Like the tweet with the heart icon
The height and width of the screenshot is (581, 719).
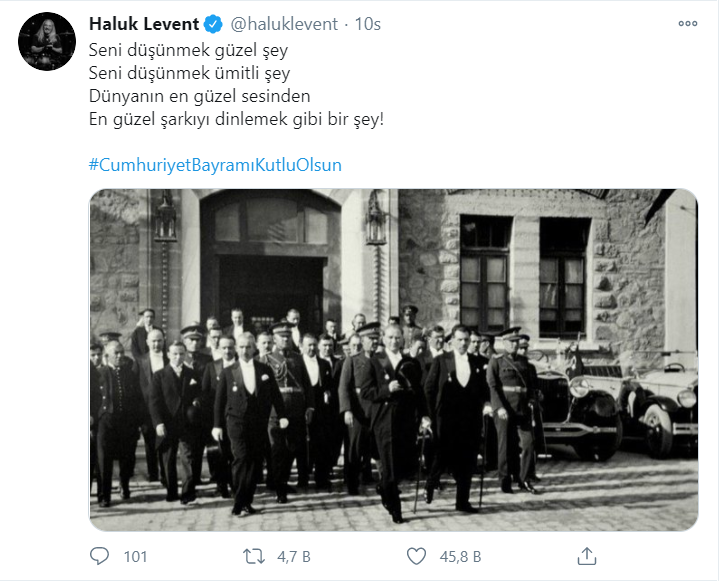416,555
